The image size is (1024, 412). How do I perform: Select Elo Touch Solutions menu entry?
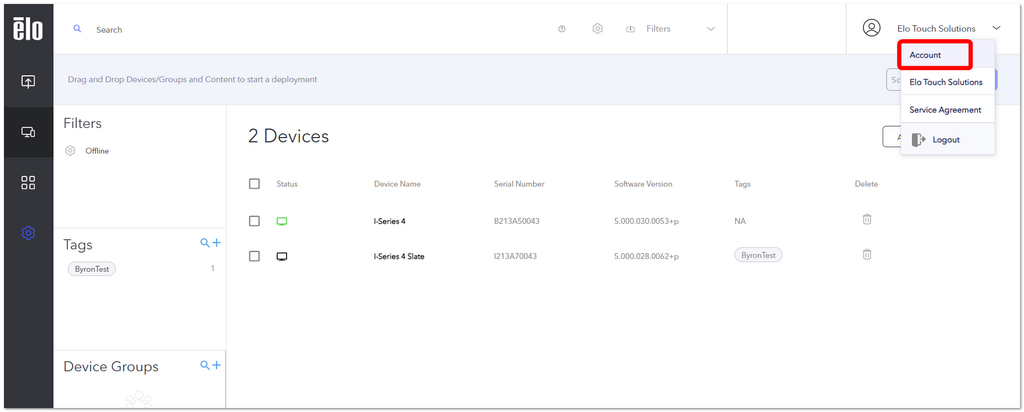click(947, 82)
